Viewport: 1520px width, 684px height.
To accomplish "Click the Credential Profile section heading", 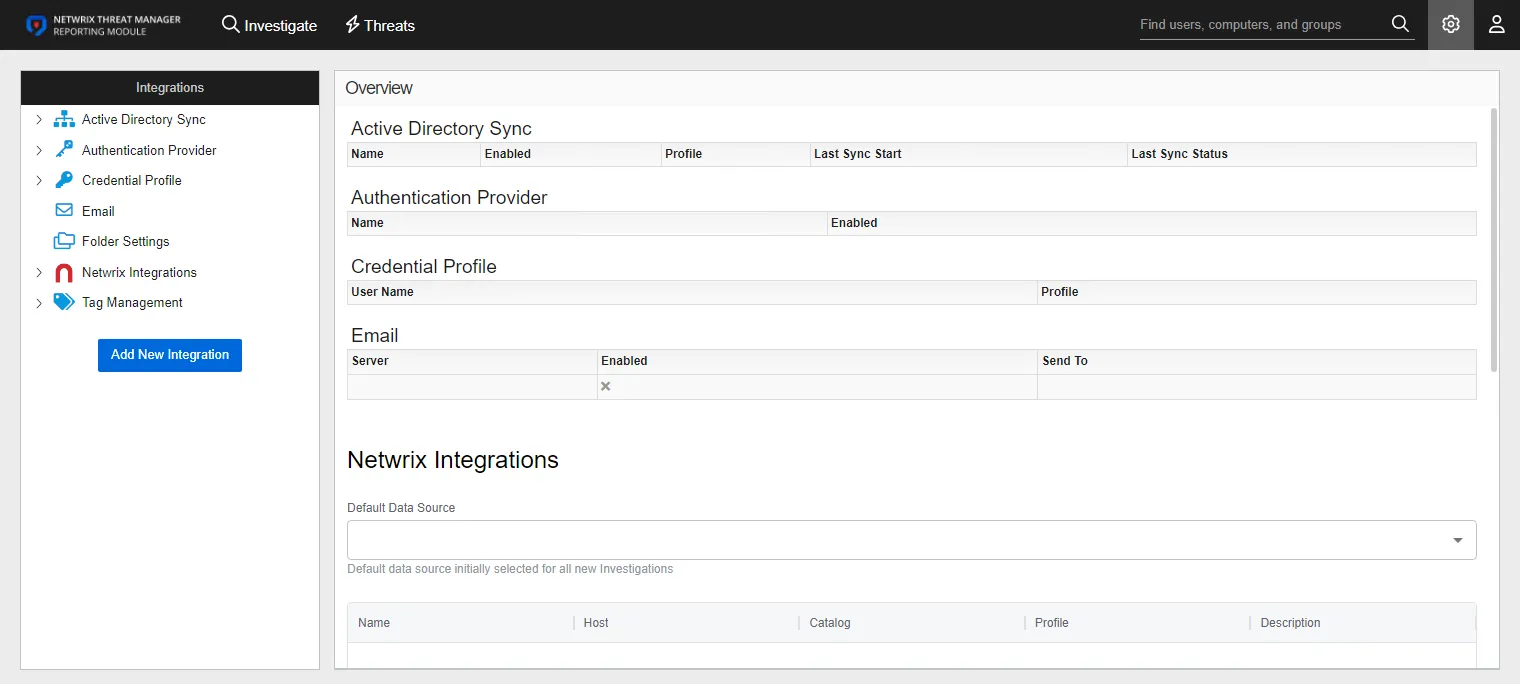I will (x=424, y=267).
